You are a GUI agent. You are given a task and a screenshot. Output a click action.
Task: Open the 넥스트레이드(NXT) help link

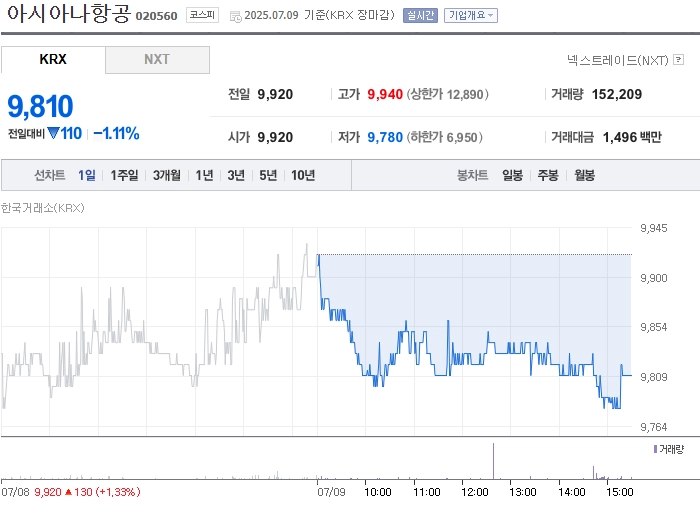point(618,60)
